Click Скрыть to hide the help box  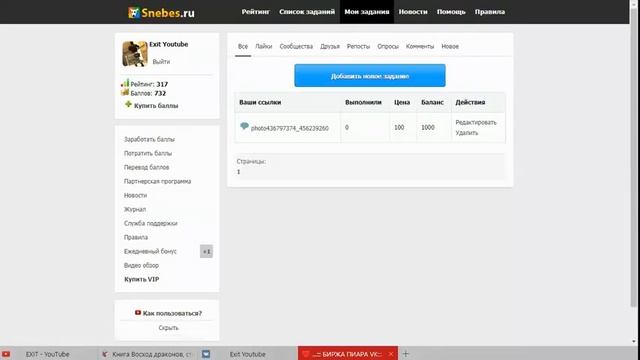coord(168,328)
